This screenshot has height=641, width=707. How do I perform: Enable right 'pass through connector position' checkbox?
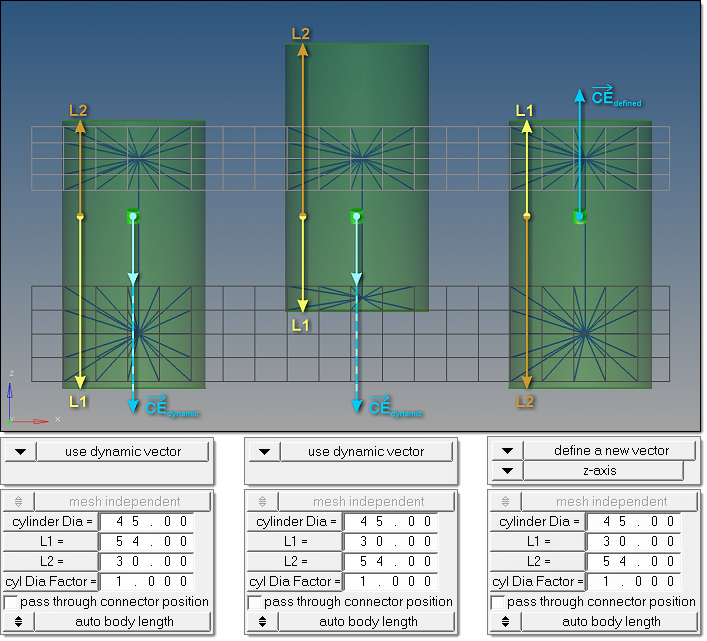[x=497, y=603]
